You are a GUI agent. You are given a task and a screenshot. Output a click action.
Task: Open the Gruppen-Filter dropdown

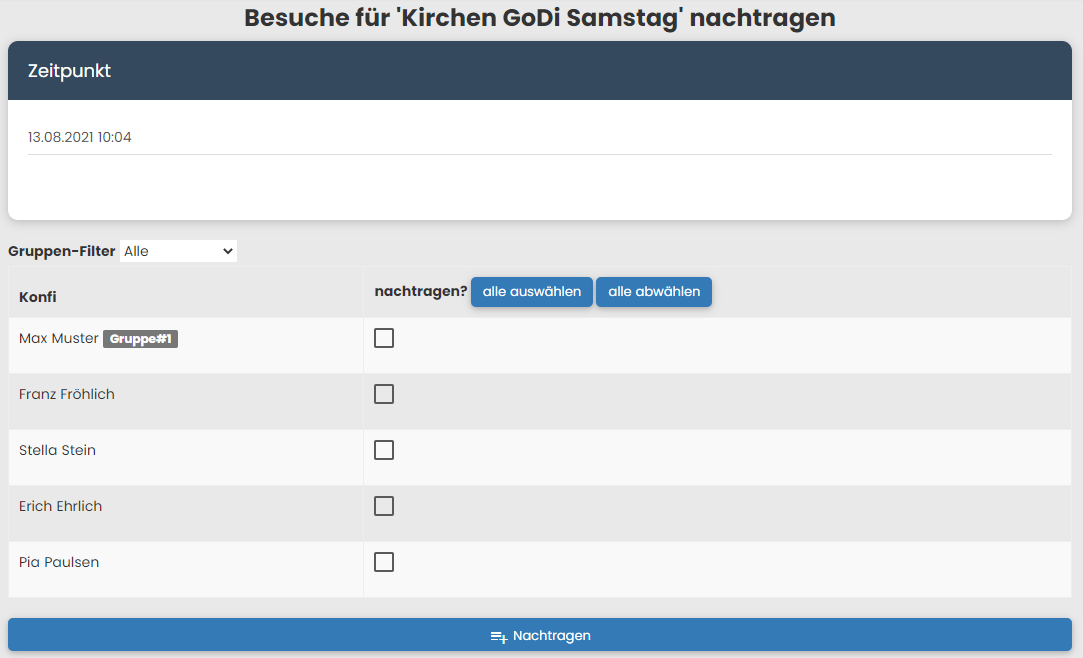click(x=178, y=251)
